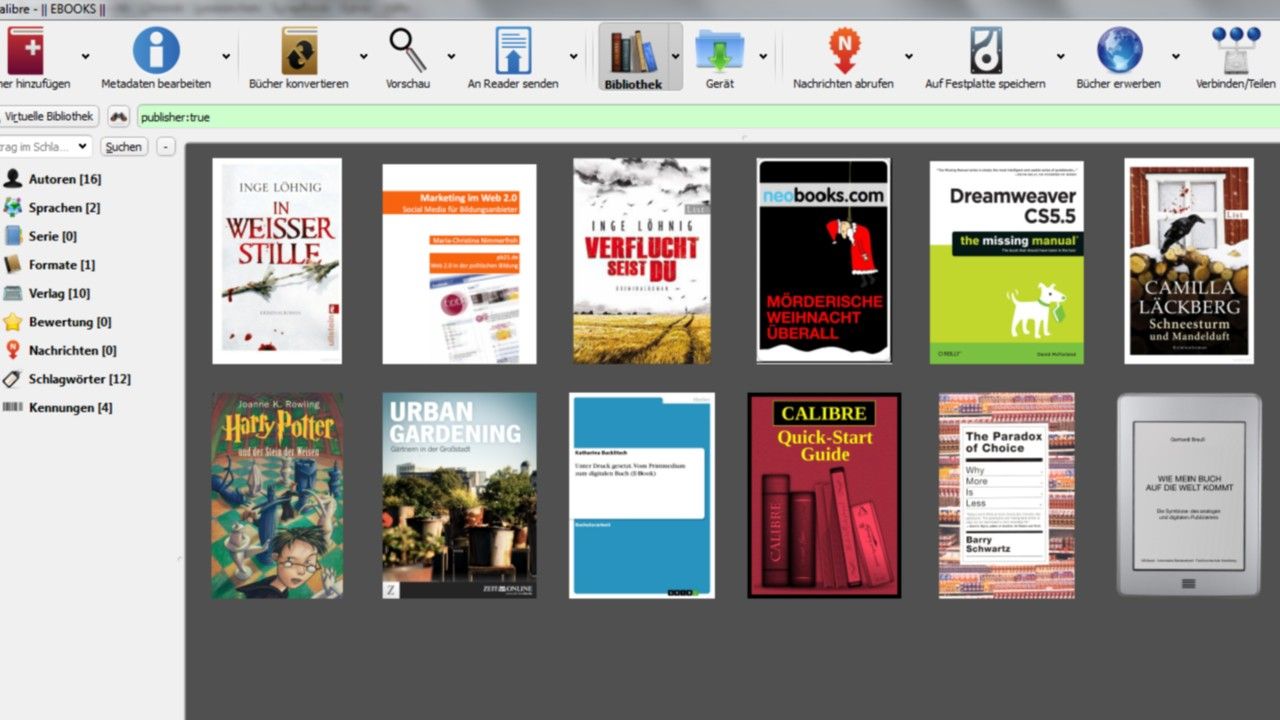This screenshot has height=720, width=1280.
Task: Open dropdown arrow beside Gerät
Action: [x=763, y=57]
